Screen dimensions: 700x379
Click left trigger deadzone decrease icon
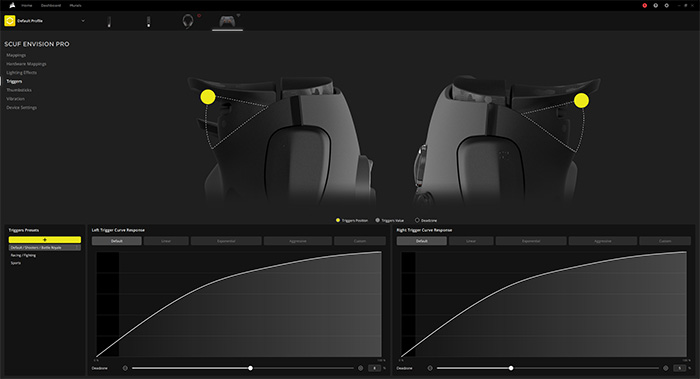click(125, 368)
